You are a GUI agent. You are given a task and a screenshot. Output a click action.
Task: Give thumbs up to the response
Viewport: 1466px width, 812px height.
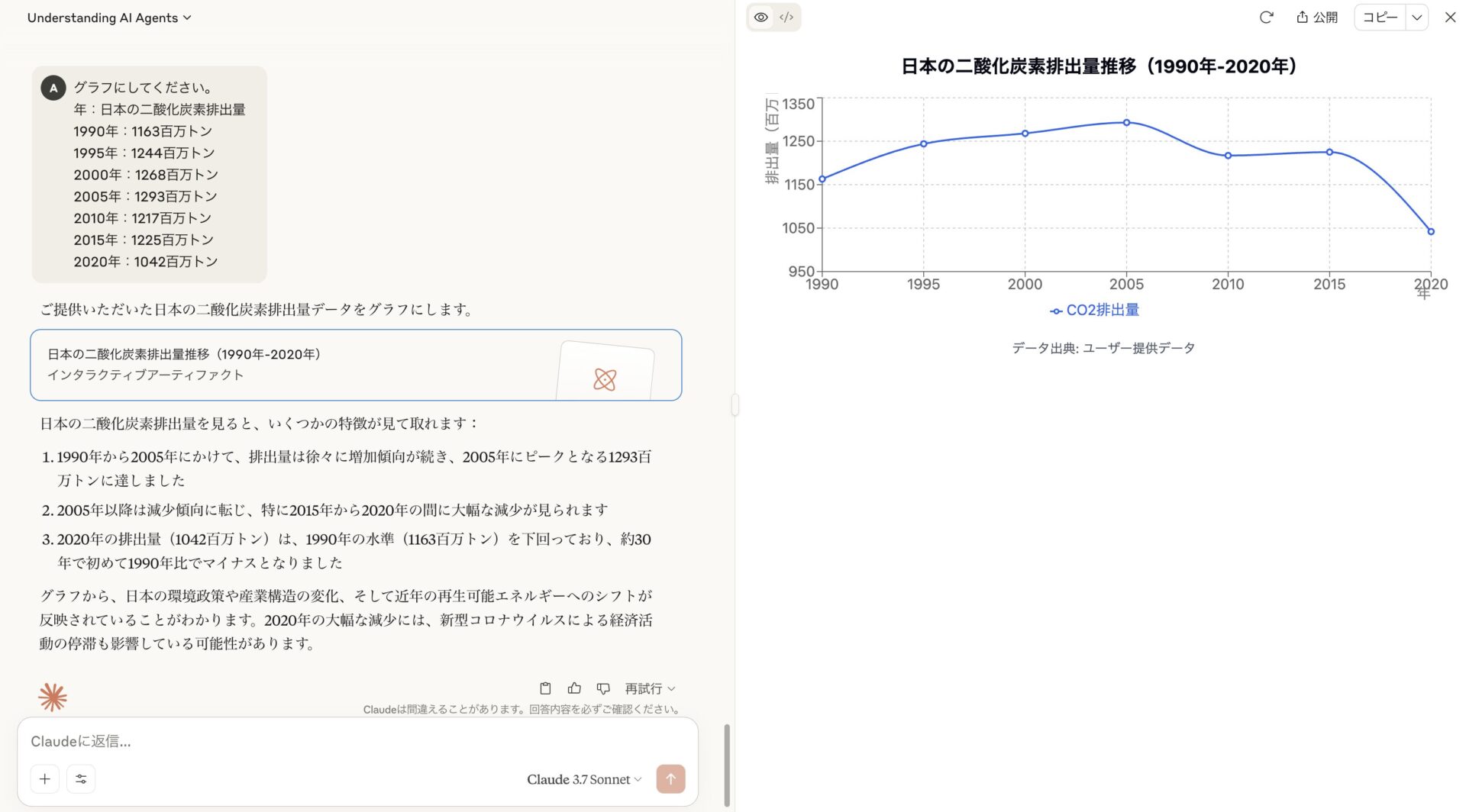(x=574, y=688)
